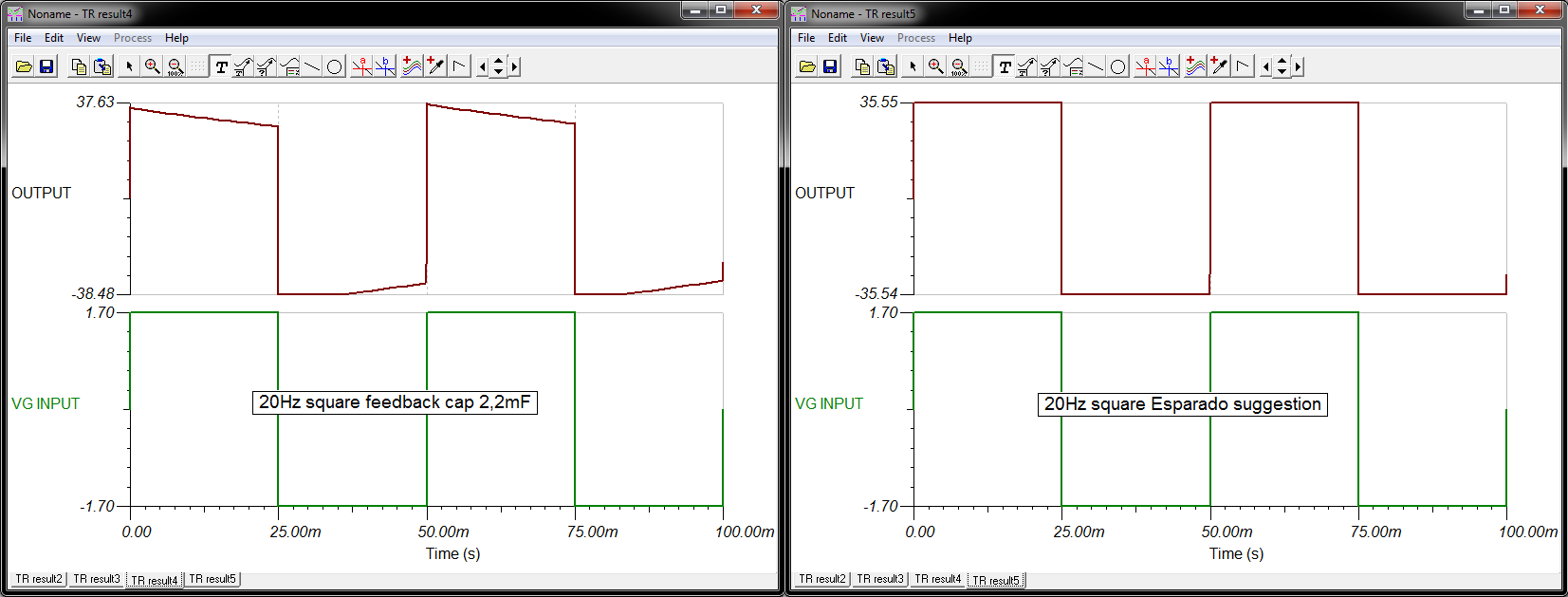Viewport: 1568px width, 597px height.
Task: Open Process menu in TR result4 window
Action: (x=133, y=38)
